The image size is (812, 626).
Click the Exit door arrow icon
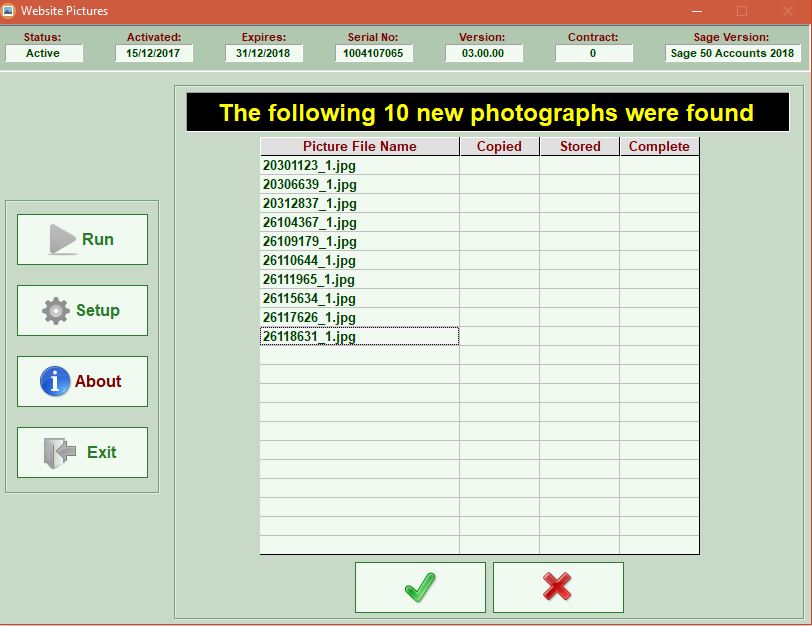(x=60, y=453)
